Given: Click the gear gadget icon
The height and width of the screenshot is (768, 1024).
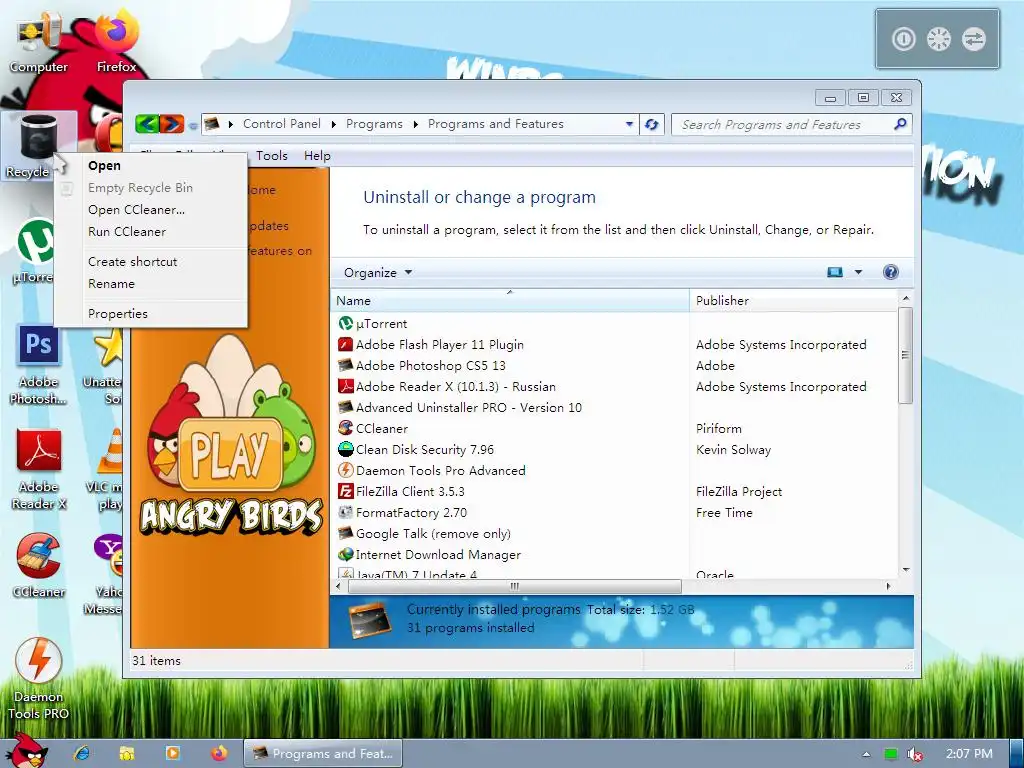Looking at the screenshot, I should tap(938, 39).
